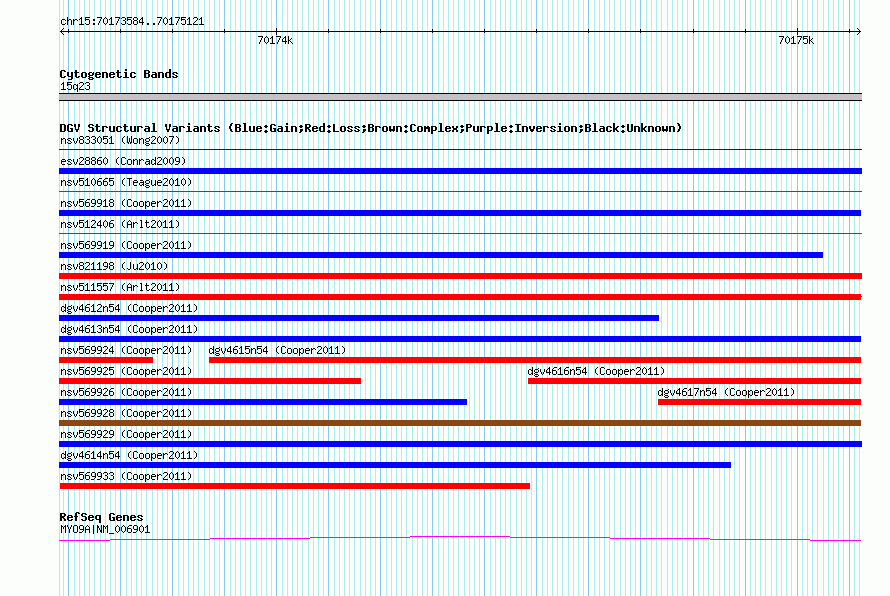Click the thin blue nsv833051 variant line
This screenshot has height=596, width=890.
[x=460, y=150]
